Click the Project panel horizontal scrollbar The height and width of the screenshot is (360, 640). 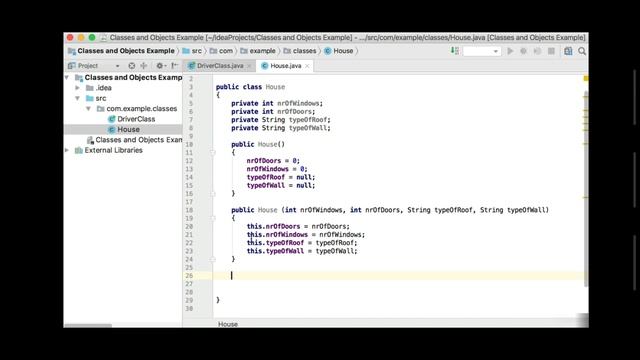point(88,325)
